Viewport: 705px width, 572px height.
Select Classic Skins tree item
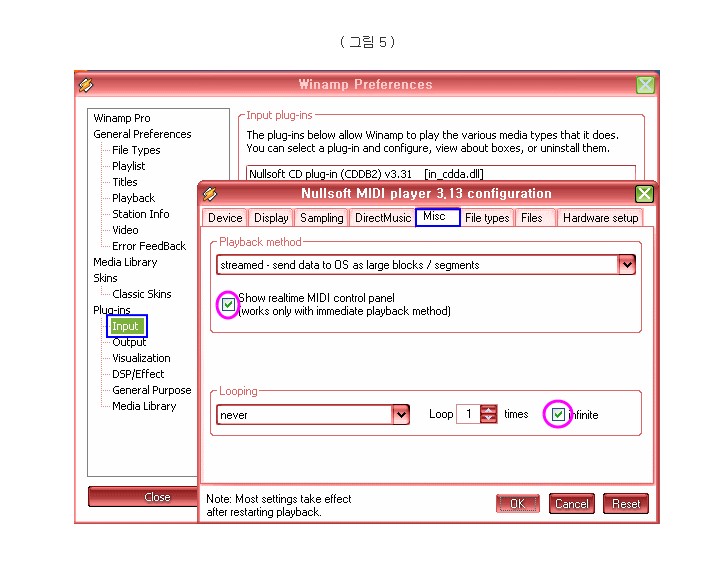(142, 294)
